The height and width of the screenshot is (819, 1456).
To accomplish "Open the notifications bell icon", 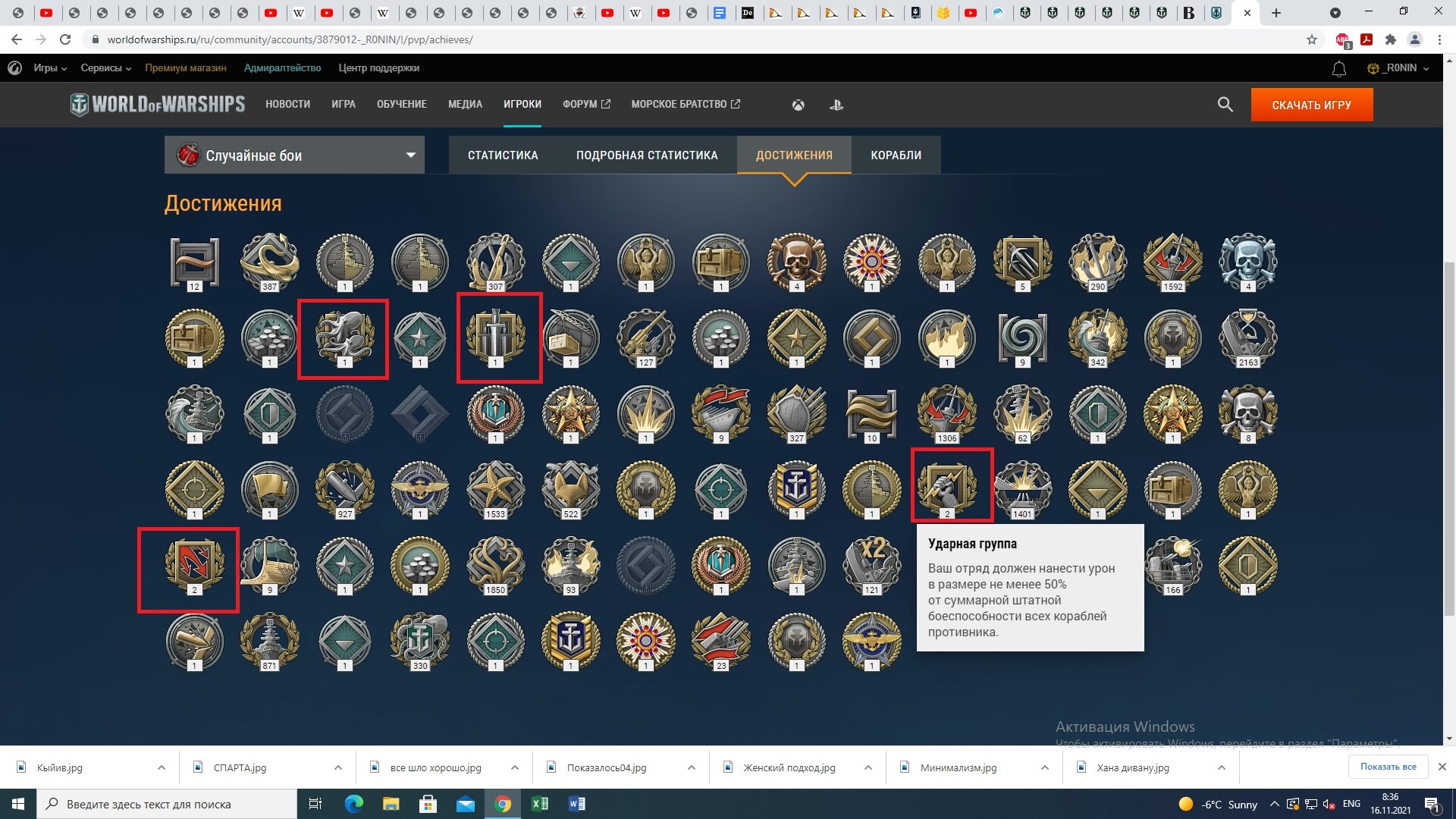I will point(1339,69).
